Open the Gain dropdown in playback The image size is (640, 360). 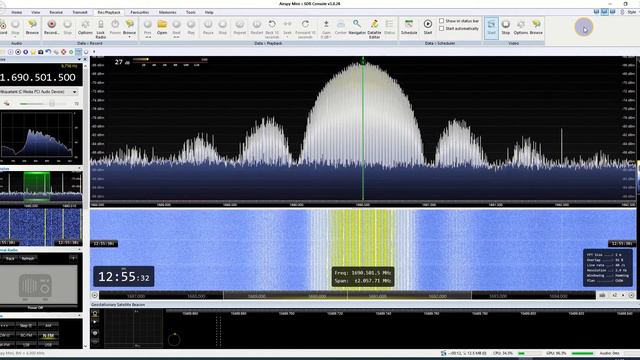pyautogui.click(x=326, y=29)
